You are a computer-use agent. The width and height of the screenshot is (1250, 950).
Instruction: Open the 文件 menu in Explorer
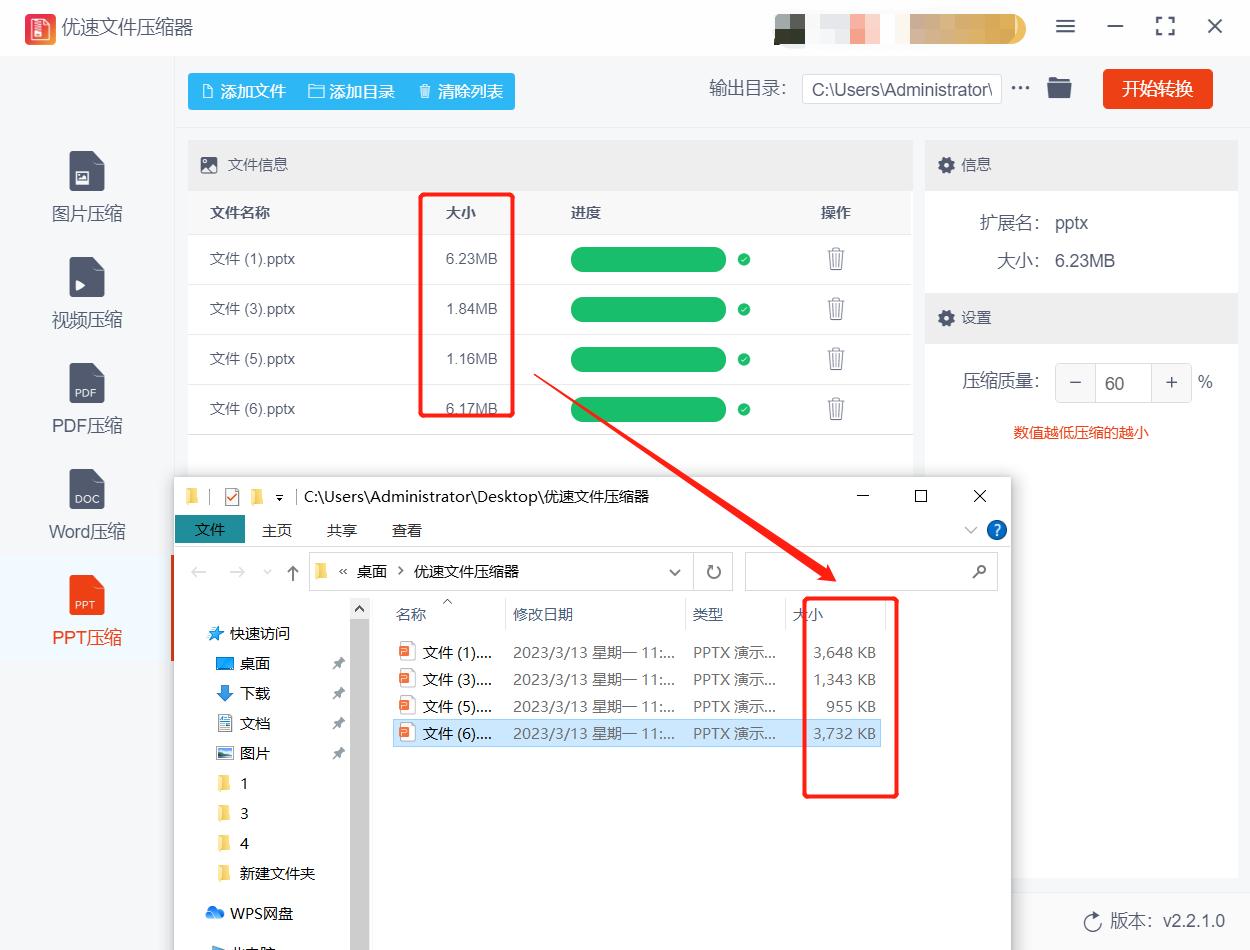(x=209, y=530)
